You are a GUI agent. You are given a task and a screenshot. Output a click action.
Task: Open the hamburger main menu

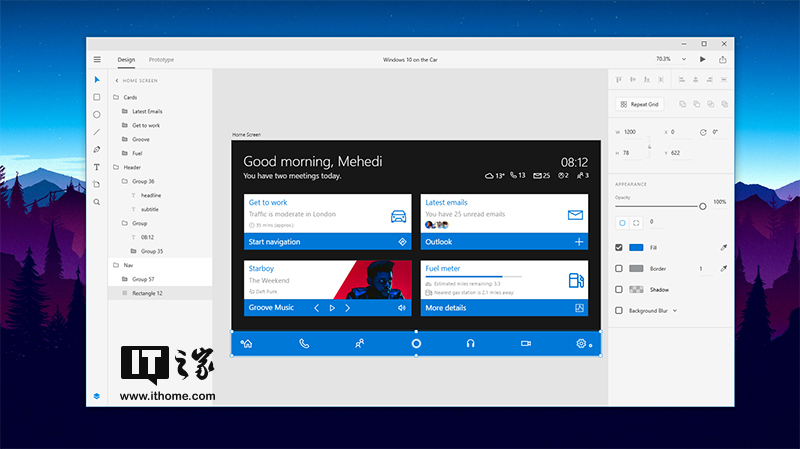point(97,60)
